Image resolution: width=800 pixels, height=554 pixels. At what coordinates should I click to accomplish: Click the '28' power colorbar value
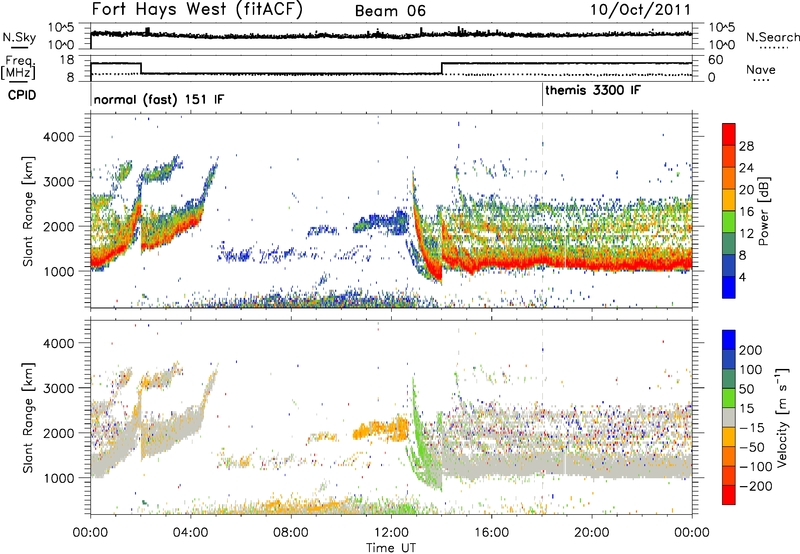[x=746, y=146]
